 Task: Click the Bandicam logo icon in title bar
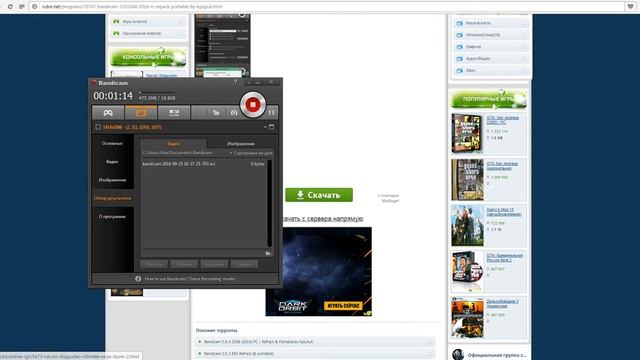(93, 83)
